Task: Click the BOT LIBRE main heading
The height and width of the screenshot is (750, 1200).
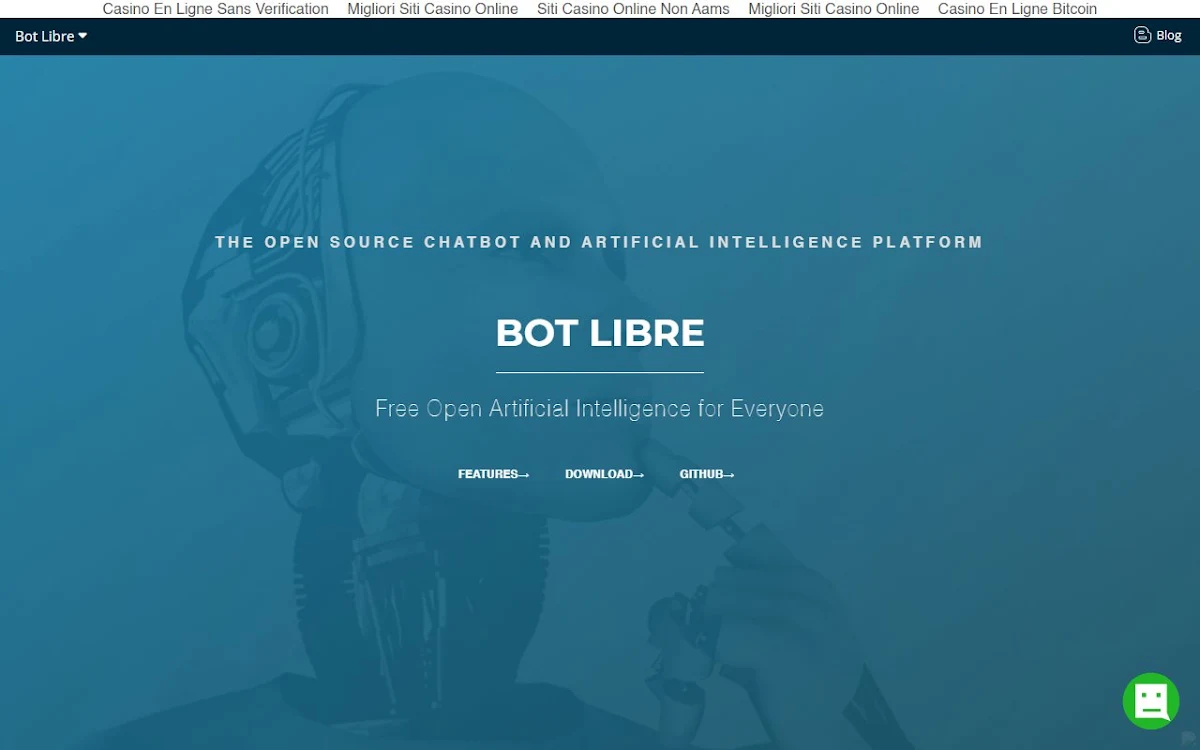Action: pyautogui.click(x=600, y=333)
